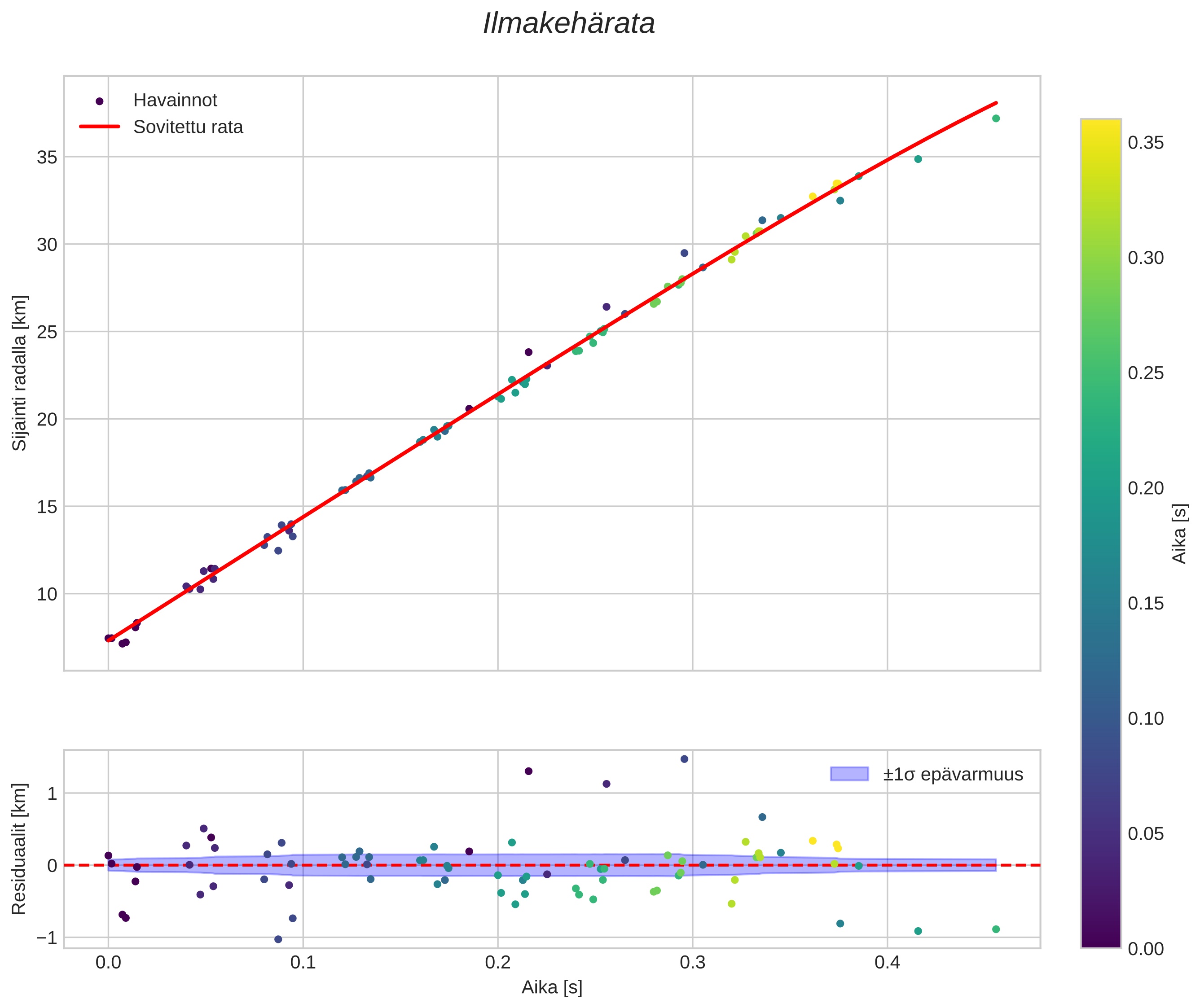Click the dark purple bottom of colorbar
1200x1008 pixels.
click(1100, 942)
